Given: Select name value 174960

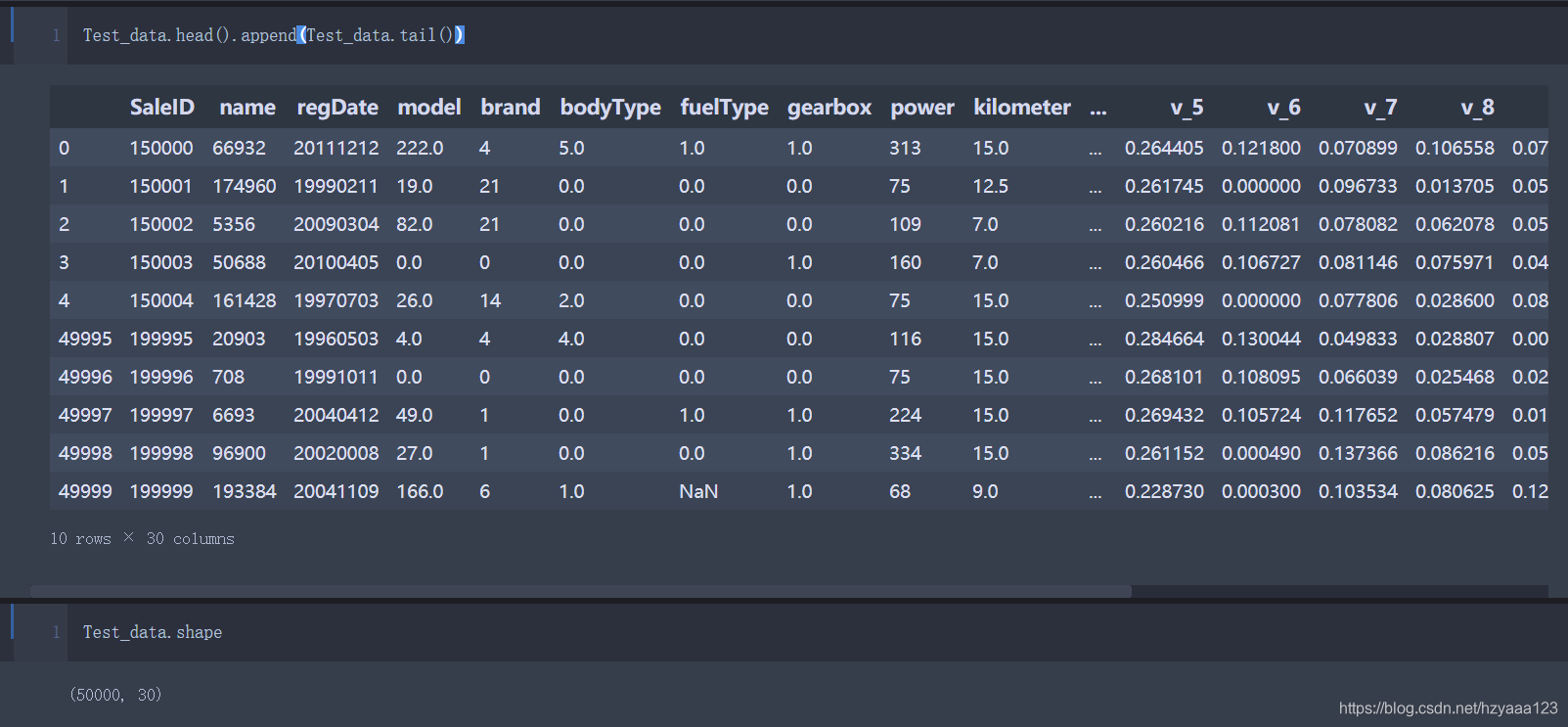Looking at the screenshot, I should click(245, 186).
